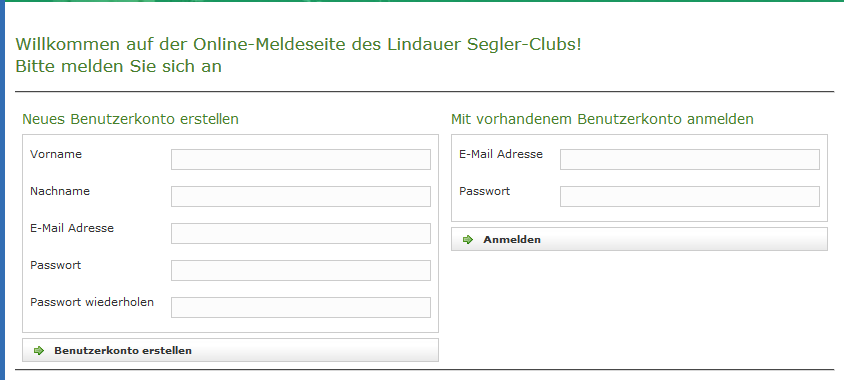This screenshot has width=844, height=380.
Task: Click the Nachname label text
Action: click(x=60, y=191)
